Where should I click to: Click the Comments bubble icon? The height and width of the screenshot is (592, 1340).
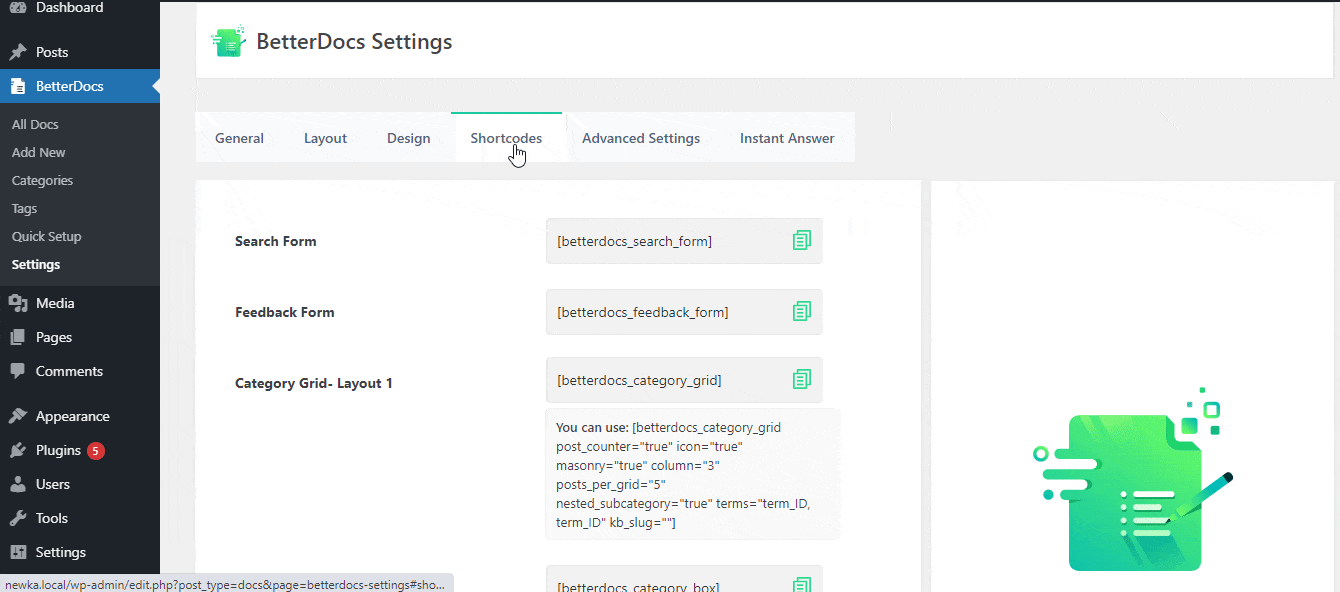coord(18,371)
